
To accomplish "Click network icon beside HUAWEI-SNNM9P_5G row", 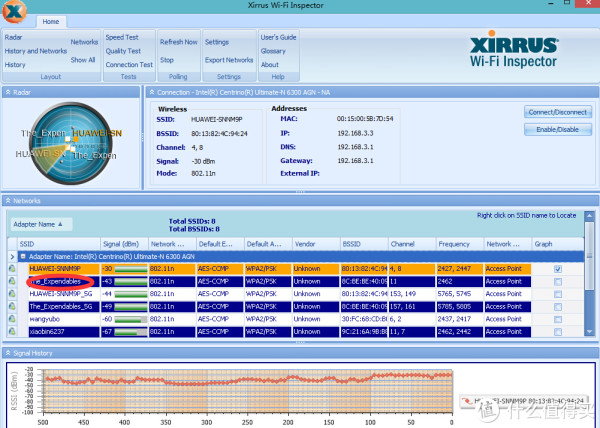I will pos(12,294).
